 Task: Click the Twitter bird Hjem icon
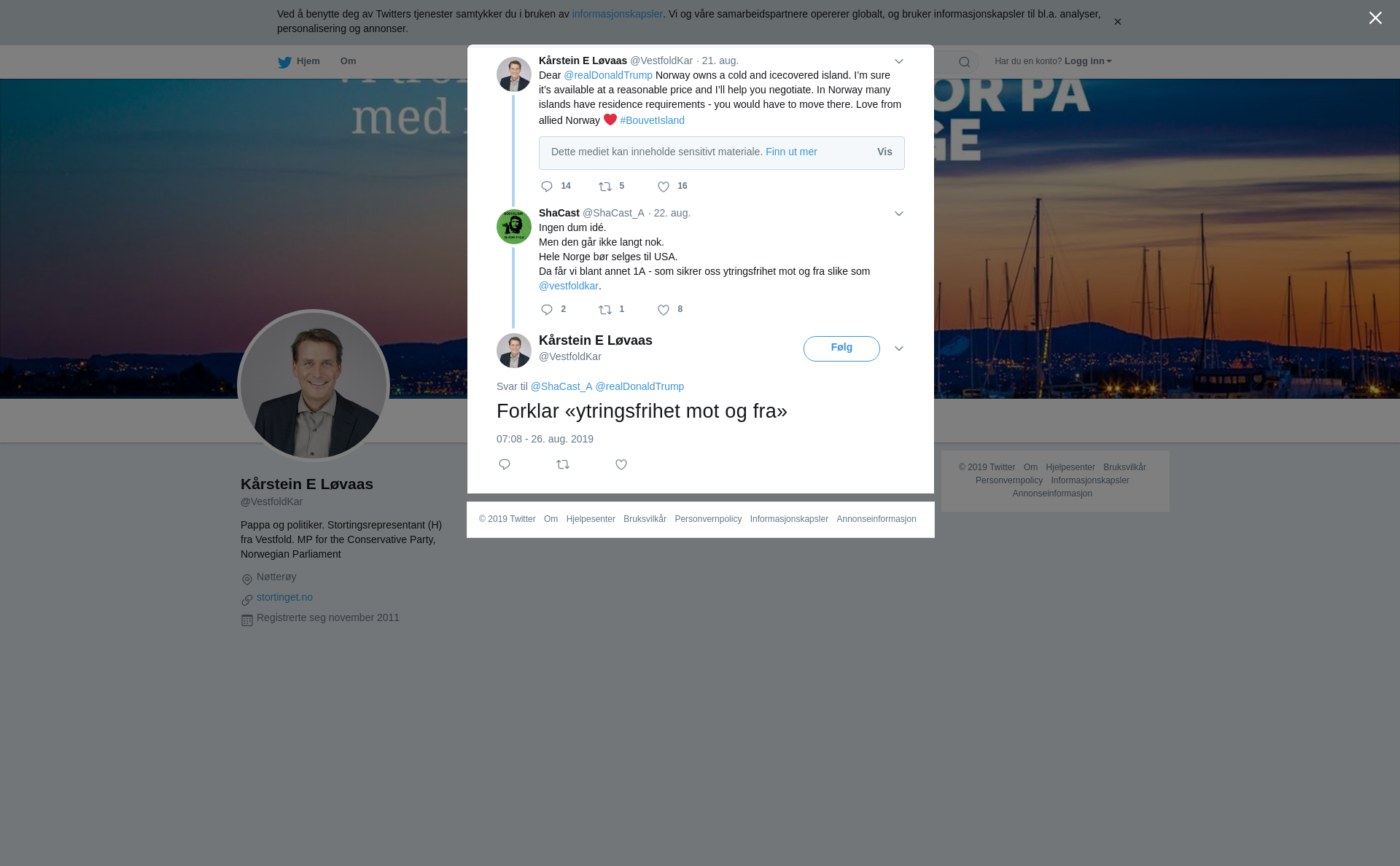point(284,62)
